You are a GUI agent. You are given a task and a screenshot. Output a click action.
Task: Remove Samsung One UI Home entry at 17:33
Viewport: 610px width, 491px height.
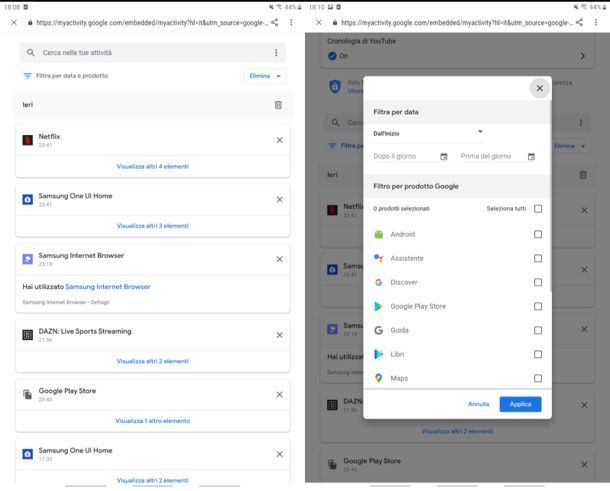pos(280,454)
